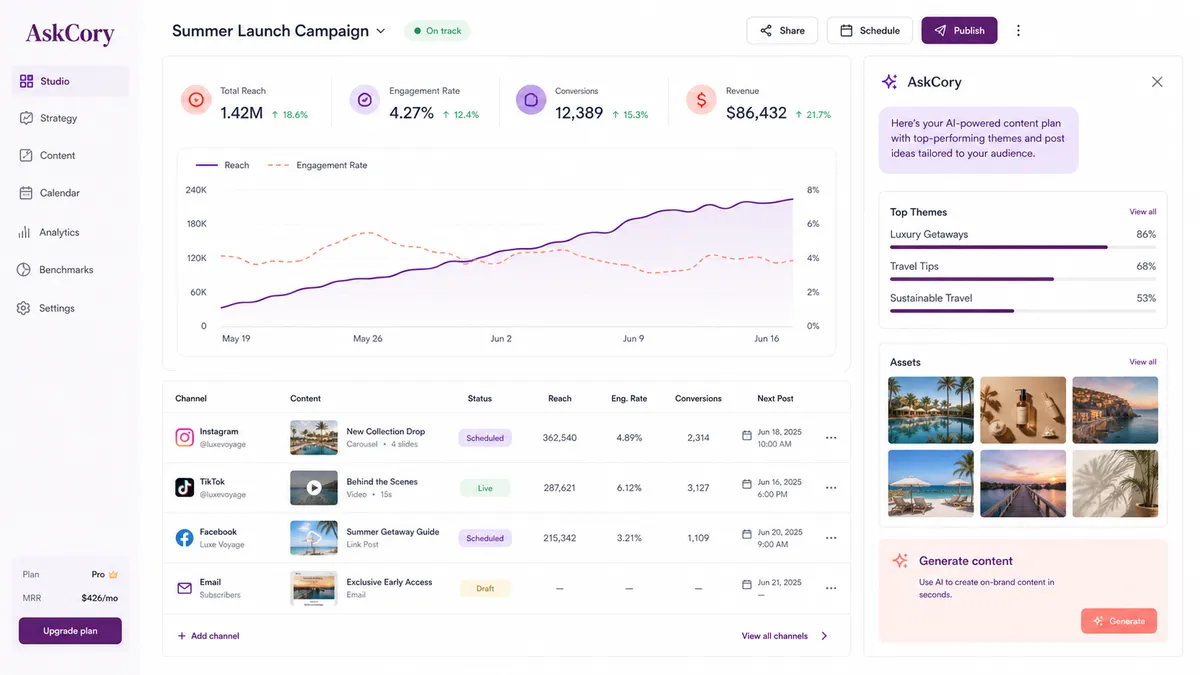This screenshot has height=675, width=1200.
Task: Click the Draft status badge
Action: pyautogui.click(x=485, y=588)
